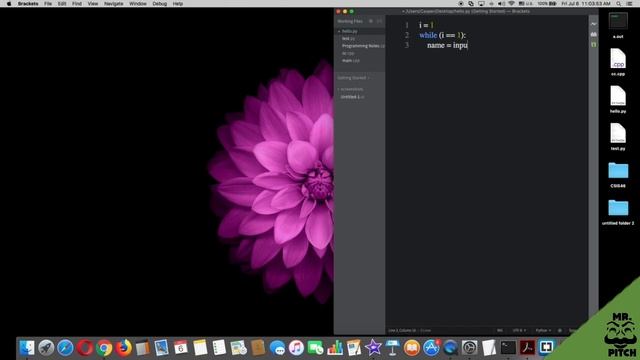Open Help menu
This screenshot has width=640, height=360.
point(178,4)
